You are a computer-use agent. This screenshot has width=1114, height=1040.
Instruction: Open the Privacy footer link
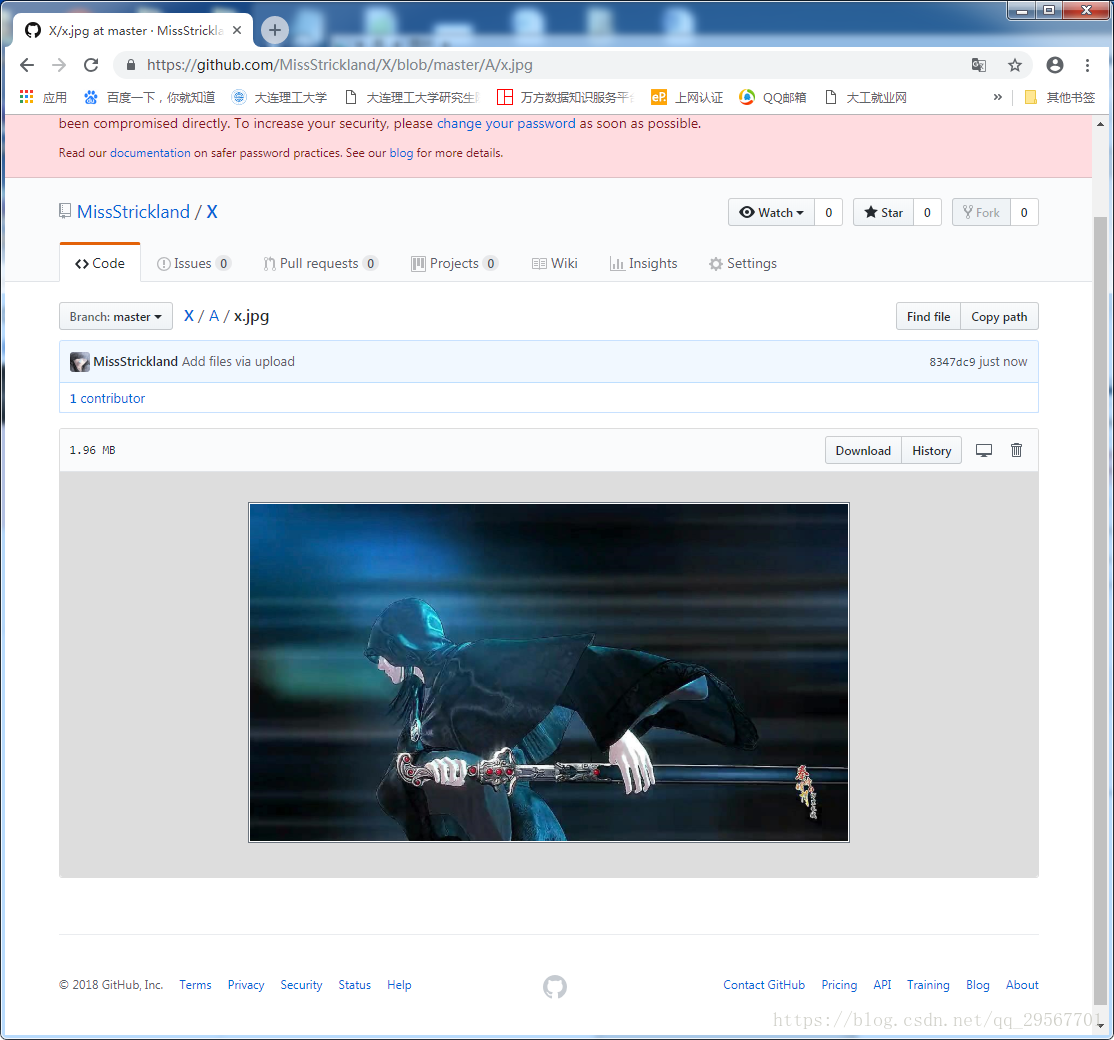click(x=246, y=985)
